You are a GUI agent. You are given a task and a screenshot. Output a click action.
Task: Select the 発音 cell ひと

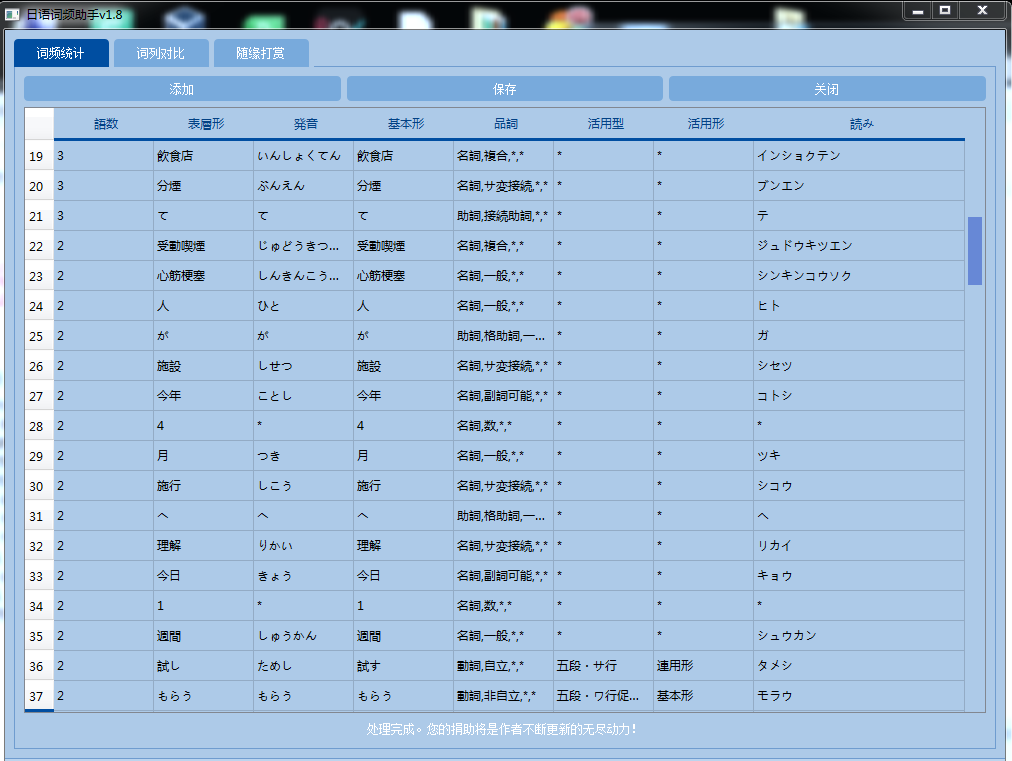click(x=303, y=305)
